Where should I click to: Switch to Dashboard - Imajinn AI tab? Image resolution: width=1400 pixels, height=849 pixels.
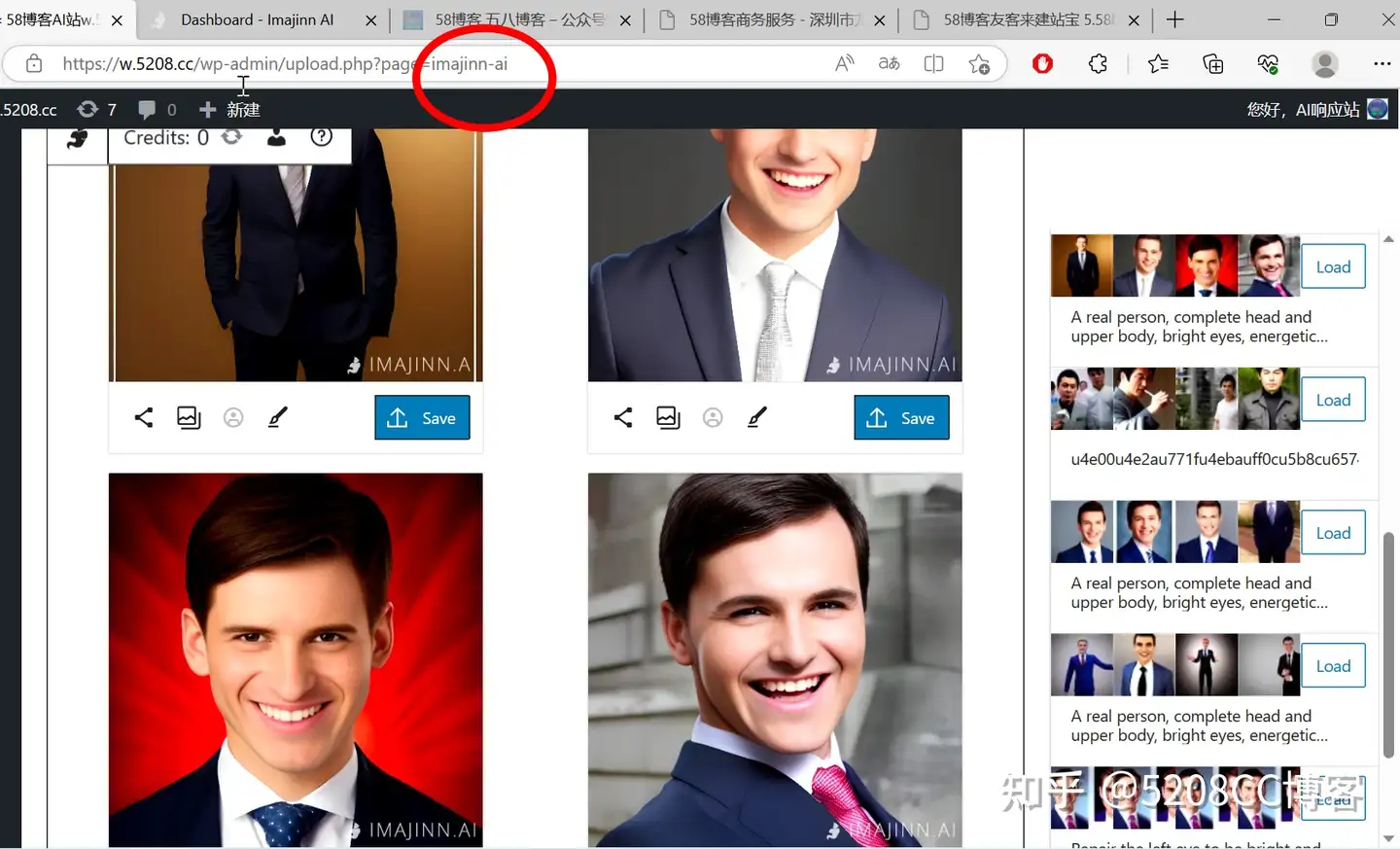[x=257, y=19]
